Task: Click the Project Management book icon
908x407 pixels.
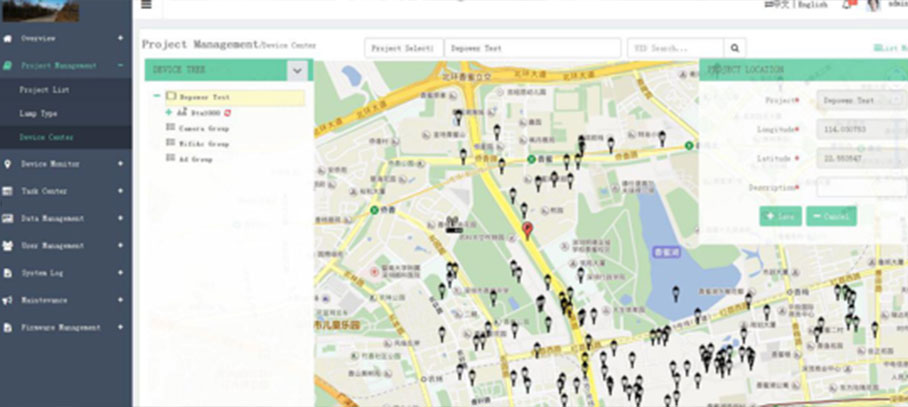Action: coord(8,66)
